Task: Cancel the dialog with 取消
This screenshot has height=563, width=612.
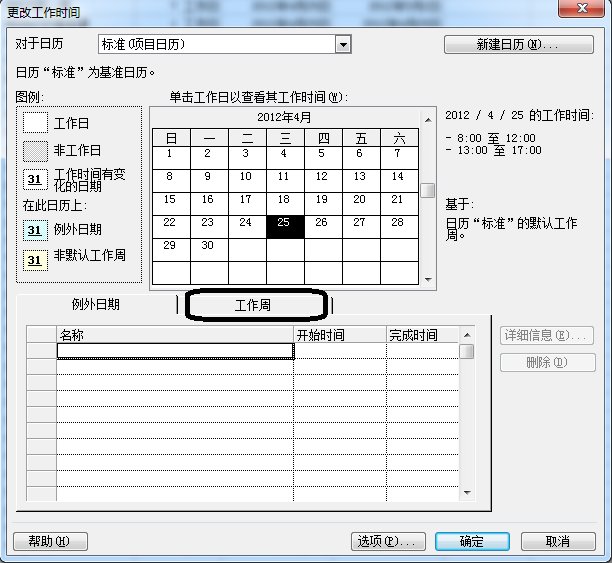Action: tap(558, 541)
